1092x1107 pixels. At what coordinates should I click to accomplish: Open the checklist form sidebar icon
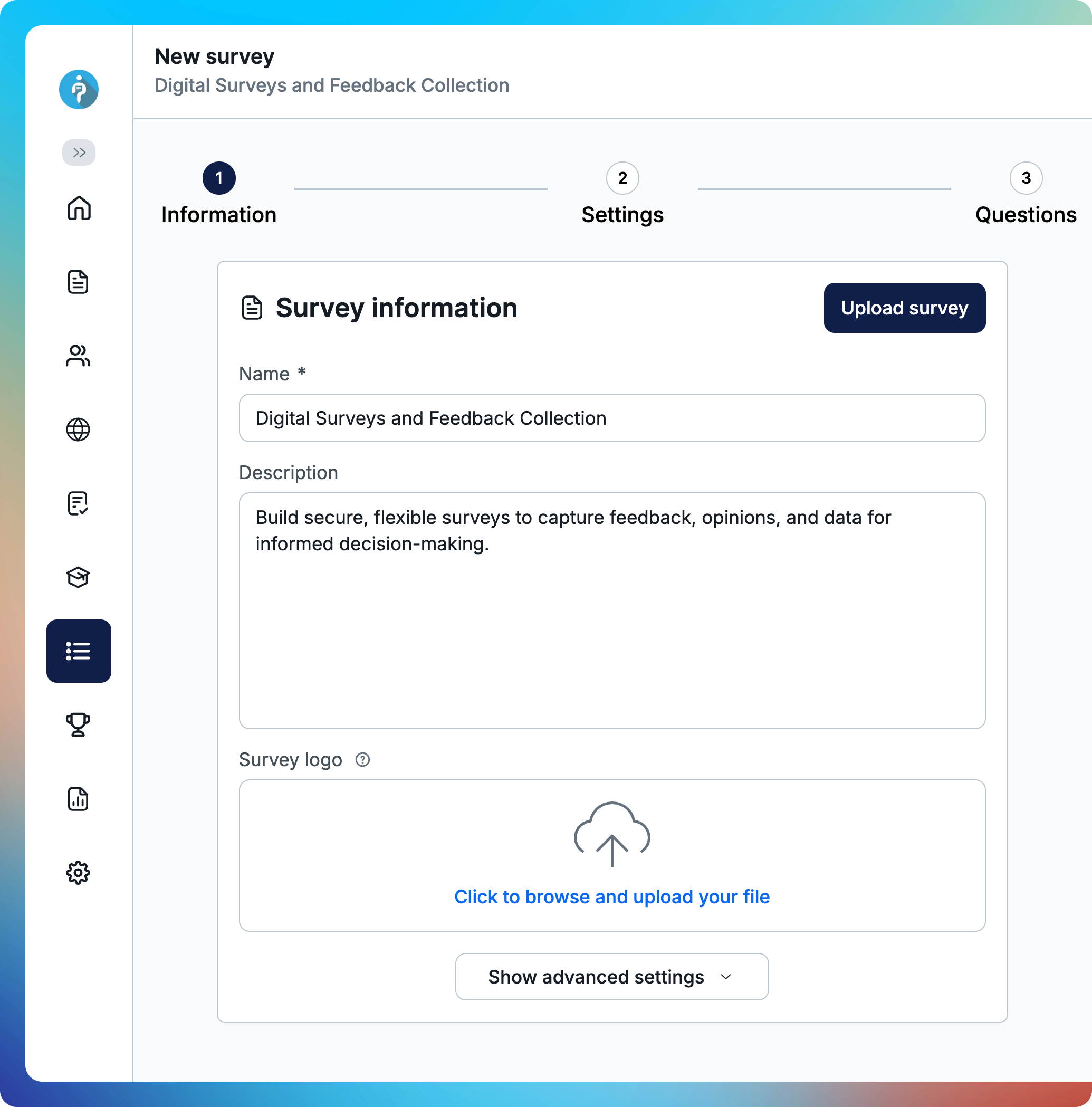(79, 504)
